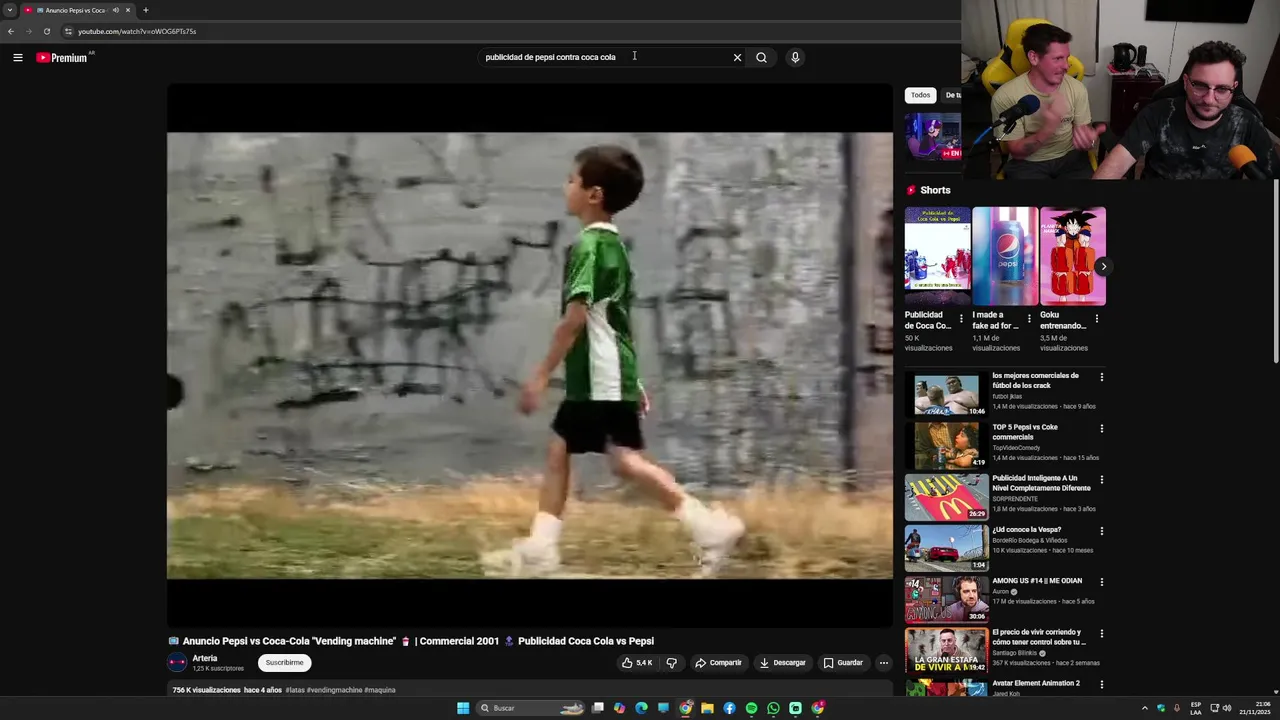
Task: Open Microsoft Edge from the taskbar
Action: point(641,708)
